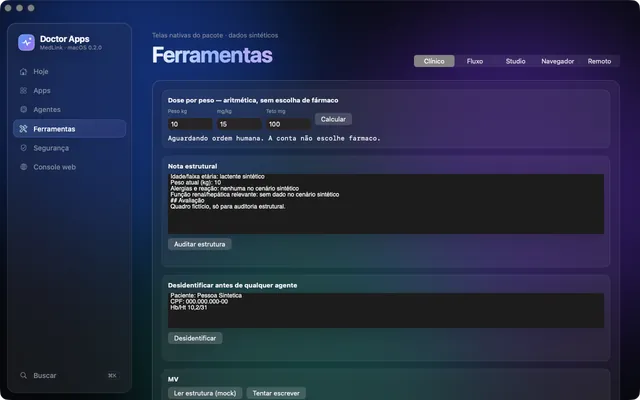Screen dimensions: 640x400
Task: Click the 'Nota estrutural' section title
Action: [192, 166]
